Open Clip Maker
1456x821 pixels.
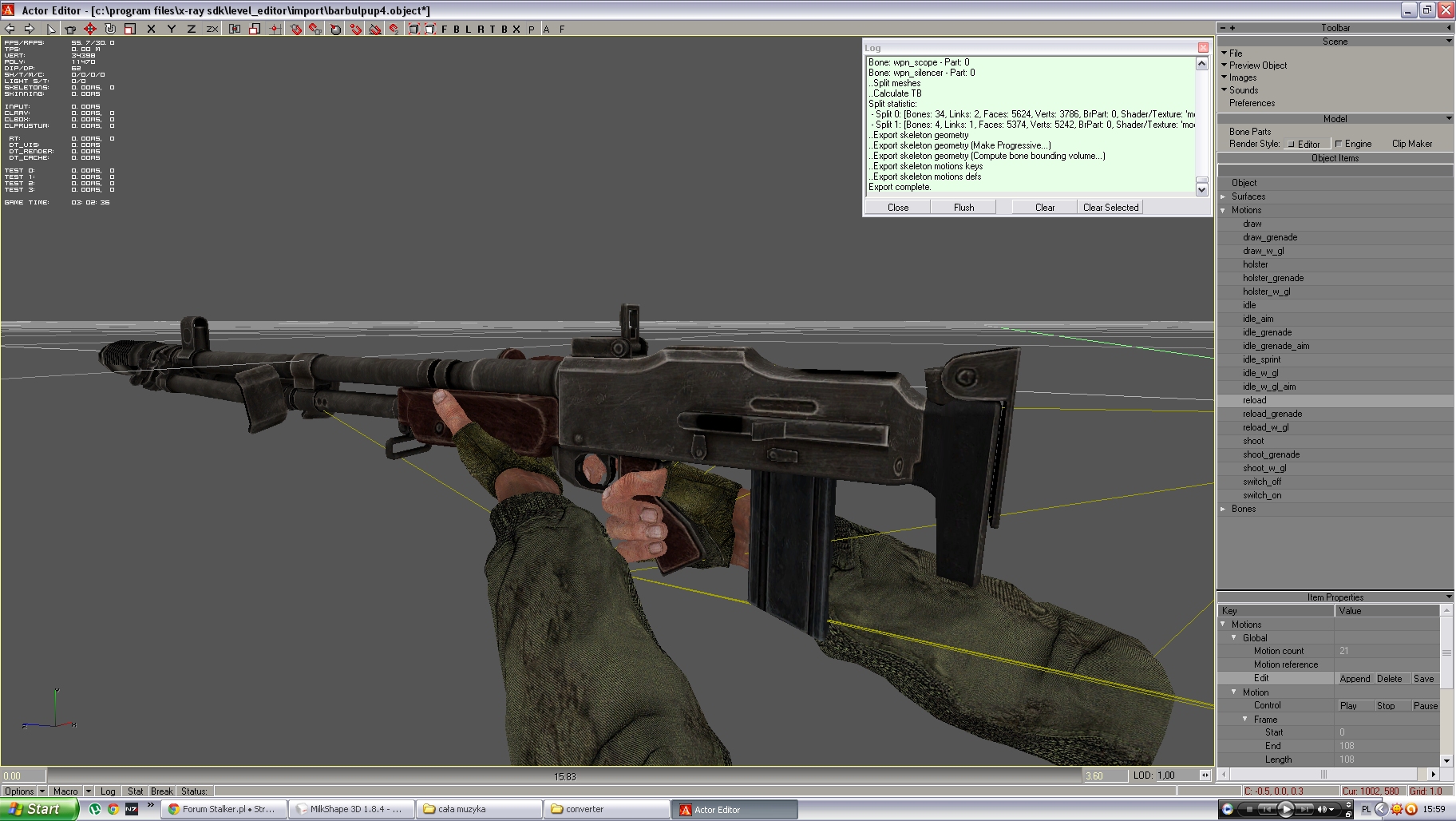click(x=1412, y=144)
